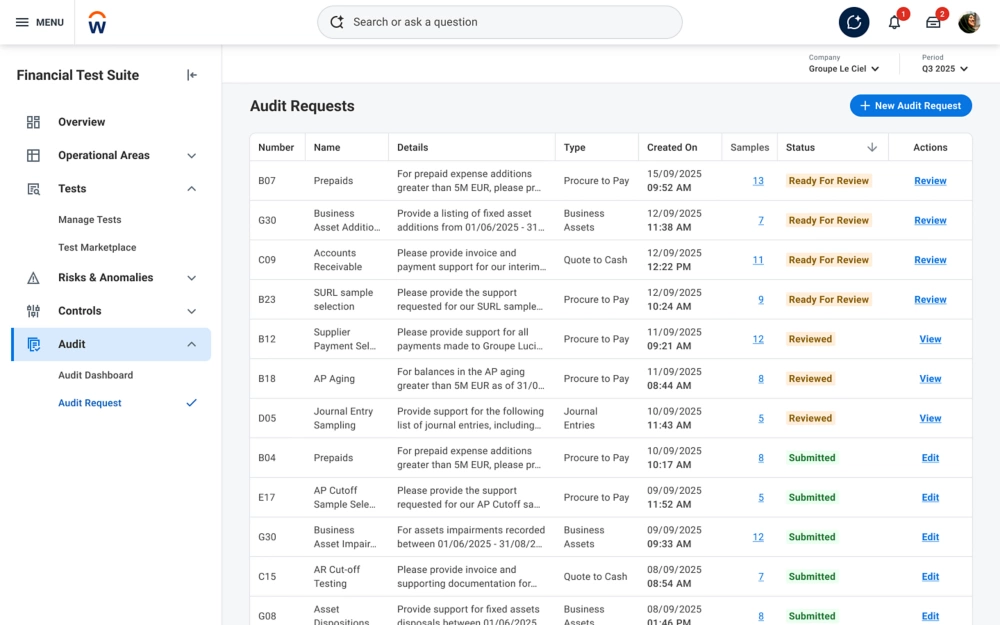Viewport: 1000px width, 625px height.
Task: Click the New Audit Request button
Action: pyautogui.click(x=910, y=106)
